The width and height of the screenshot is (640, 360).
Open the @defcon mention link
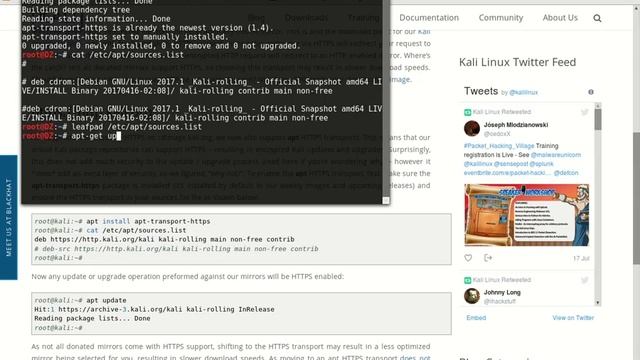(566, 173)
